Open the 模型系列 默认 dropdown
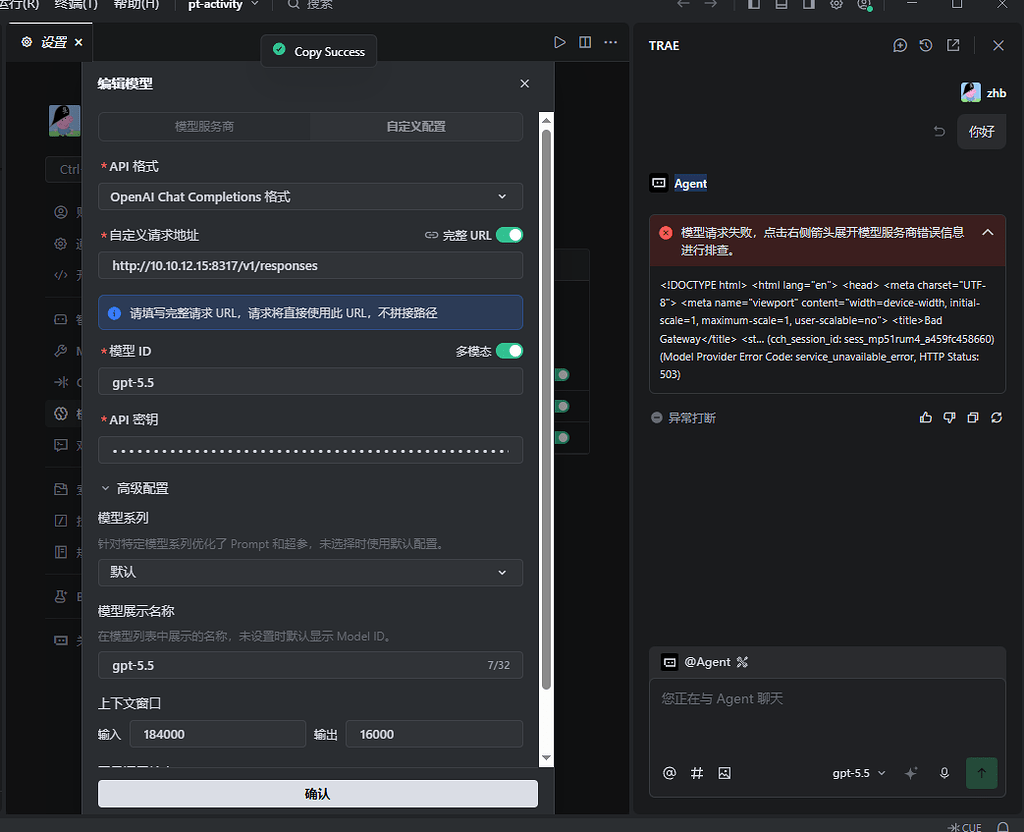 [310, 572]
